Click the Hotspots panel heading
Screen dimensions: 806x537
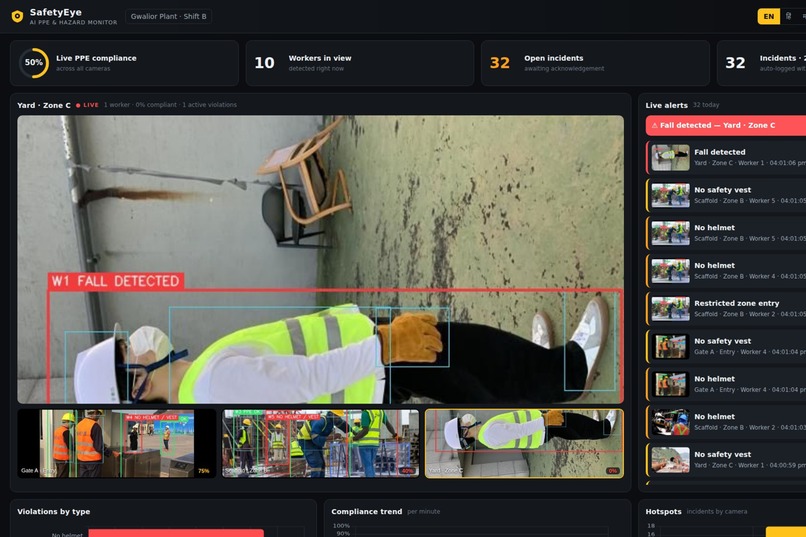click(x=663, y=511)
